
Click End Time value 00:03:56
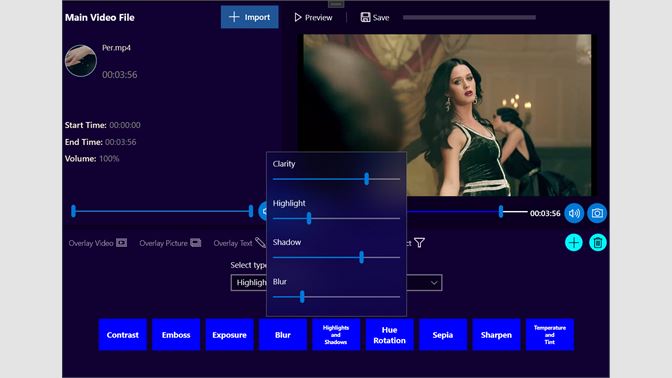tap(120, 142)
